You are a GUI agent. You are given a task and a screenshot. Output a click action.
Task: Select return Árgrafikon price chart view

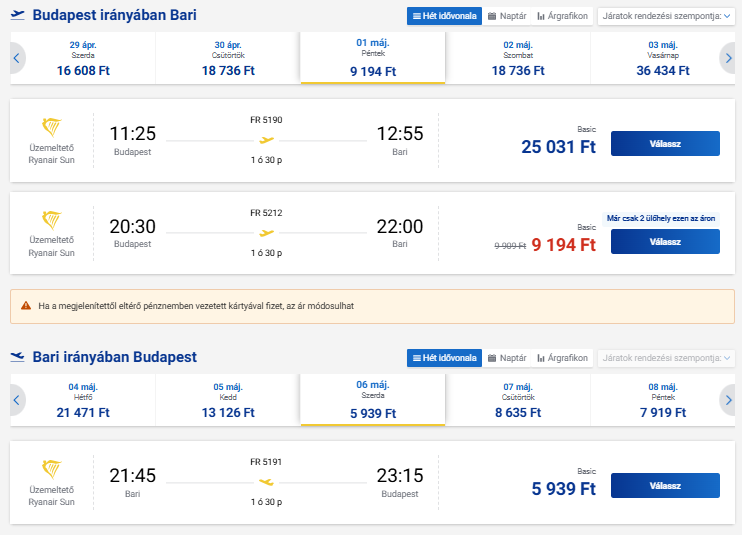coord(562,358)
